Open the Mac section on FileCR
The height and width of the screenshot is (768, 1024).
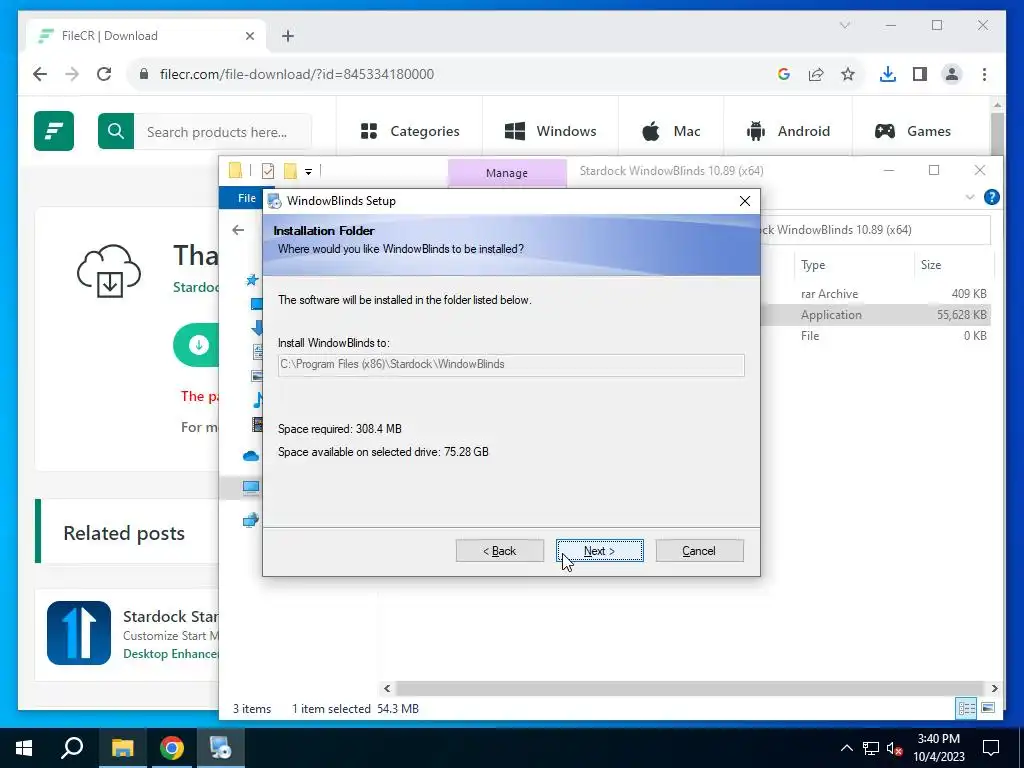click(671, 131)
